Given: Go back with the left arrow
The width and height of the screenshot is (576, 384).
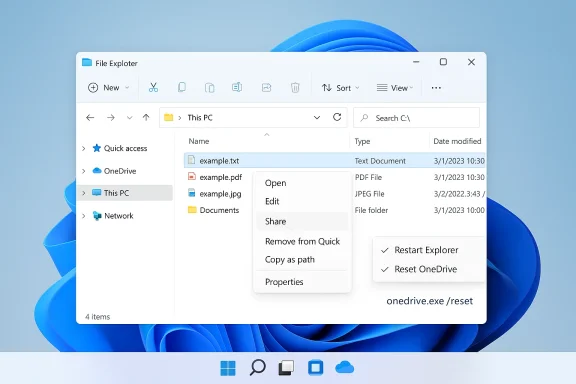Looking at the screenshot, I should (90, 118).
